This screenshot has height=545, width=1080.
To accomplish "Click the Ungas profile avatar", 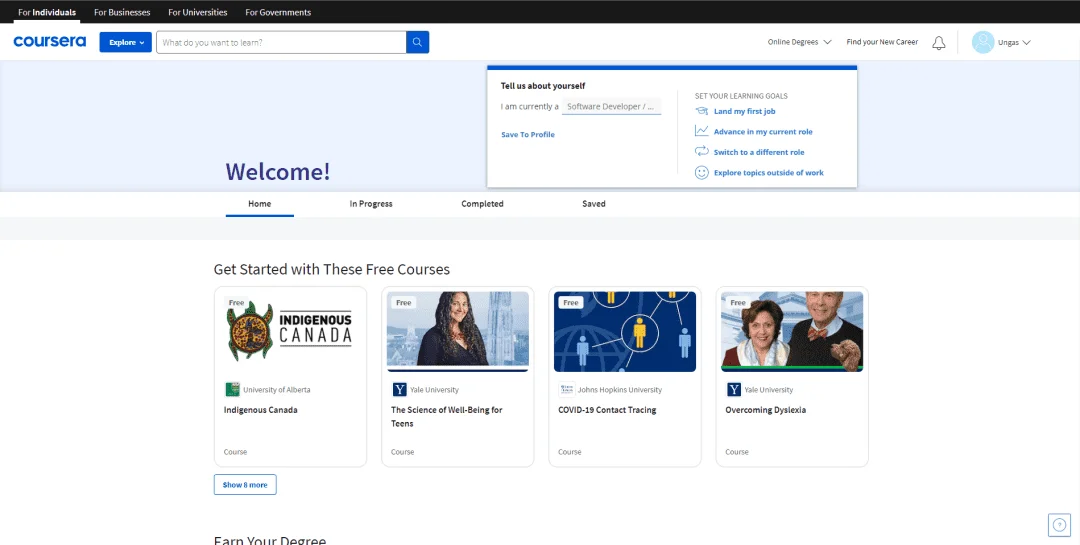I will [x=983, y=42].
